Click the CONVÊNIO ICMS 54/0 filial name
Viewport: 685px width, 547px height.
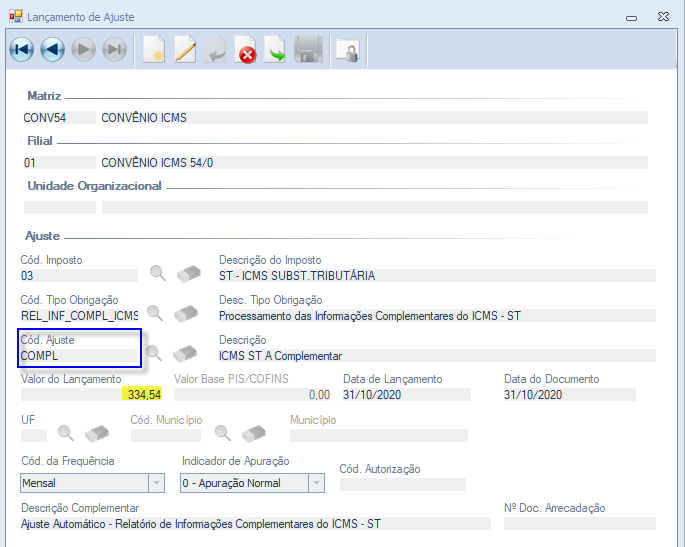tap(374, 163)
